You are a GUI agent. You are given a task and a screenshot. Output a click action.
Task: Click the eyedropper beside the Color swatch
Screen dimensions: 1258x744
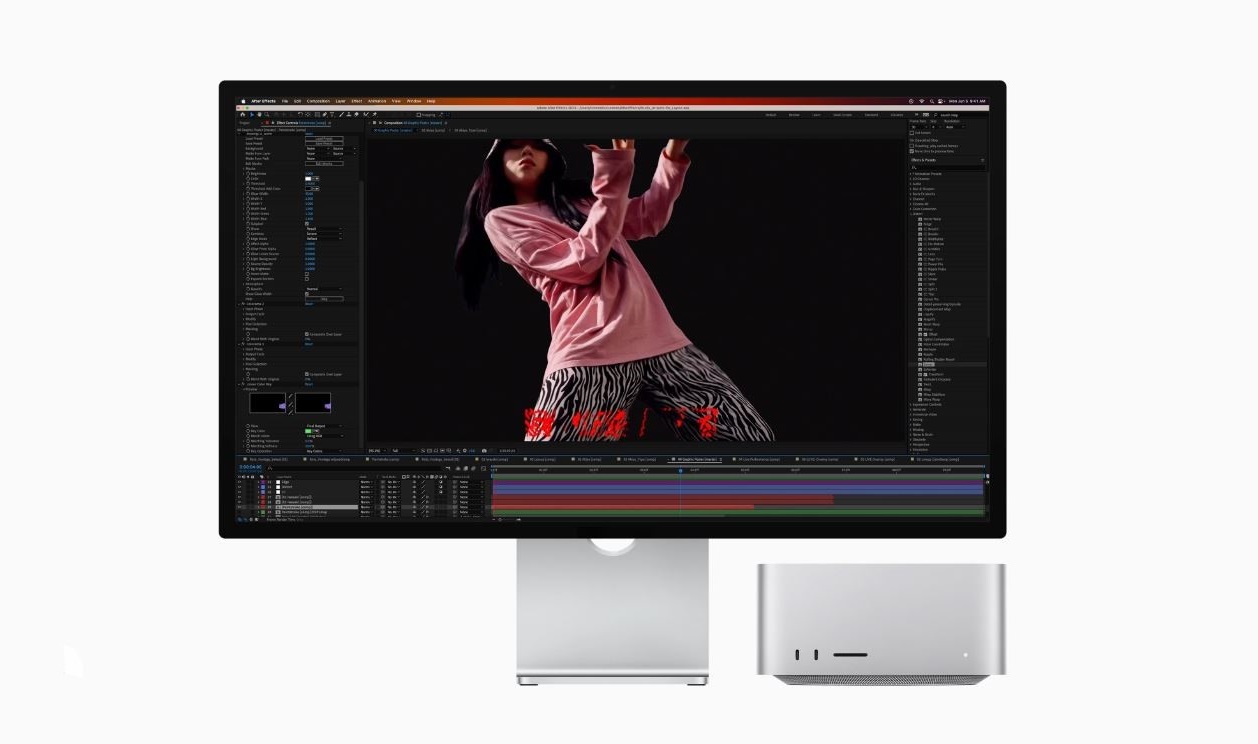317,179
